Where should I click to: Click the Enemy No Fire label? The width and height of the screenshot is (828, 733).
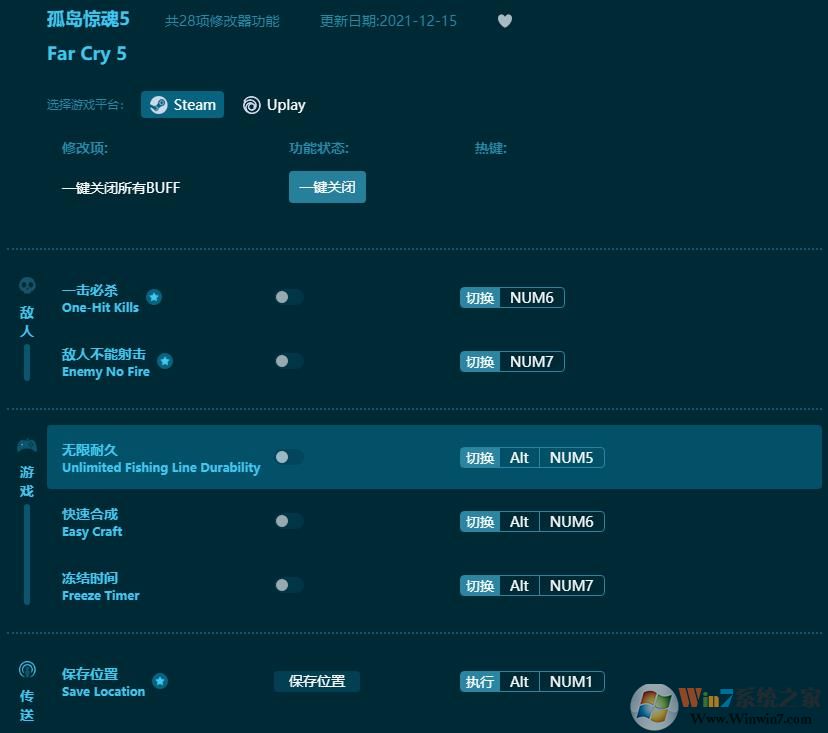[106, 372]
